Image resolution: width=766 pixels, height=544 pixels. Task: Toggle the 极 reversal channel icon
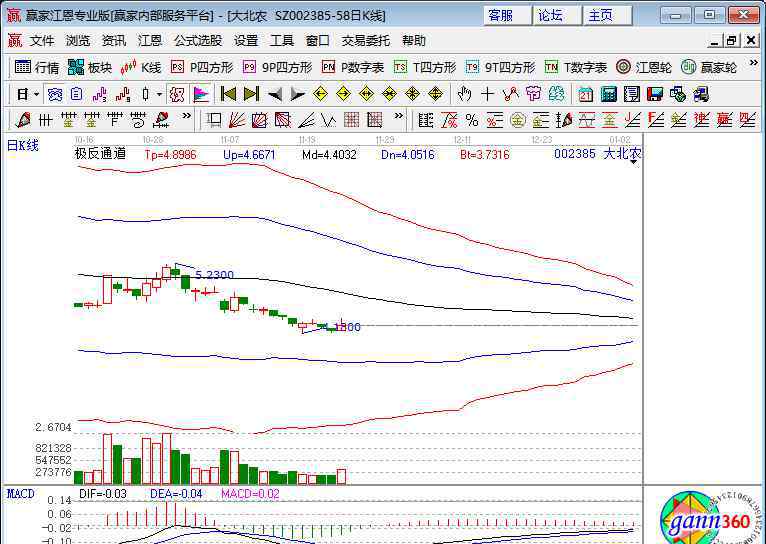pyautogui.click(x=176, y=94)
